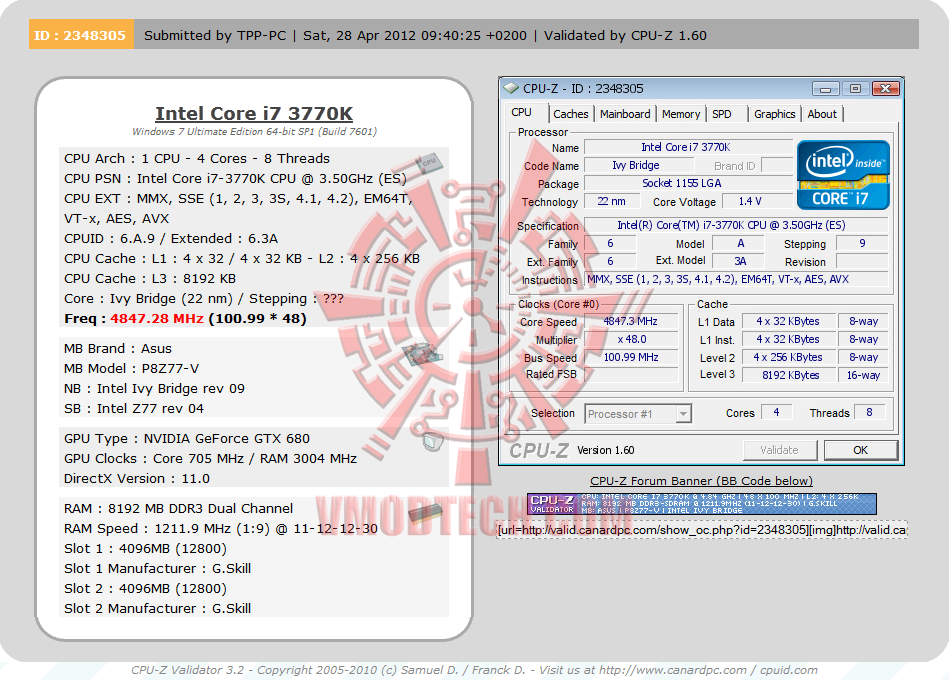Click the Technology 22 nm value
This screenshot has height=680, width=949.
tap(611, 201)
